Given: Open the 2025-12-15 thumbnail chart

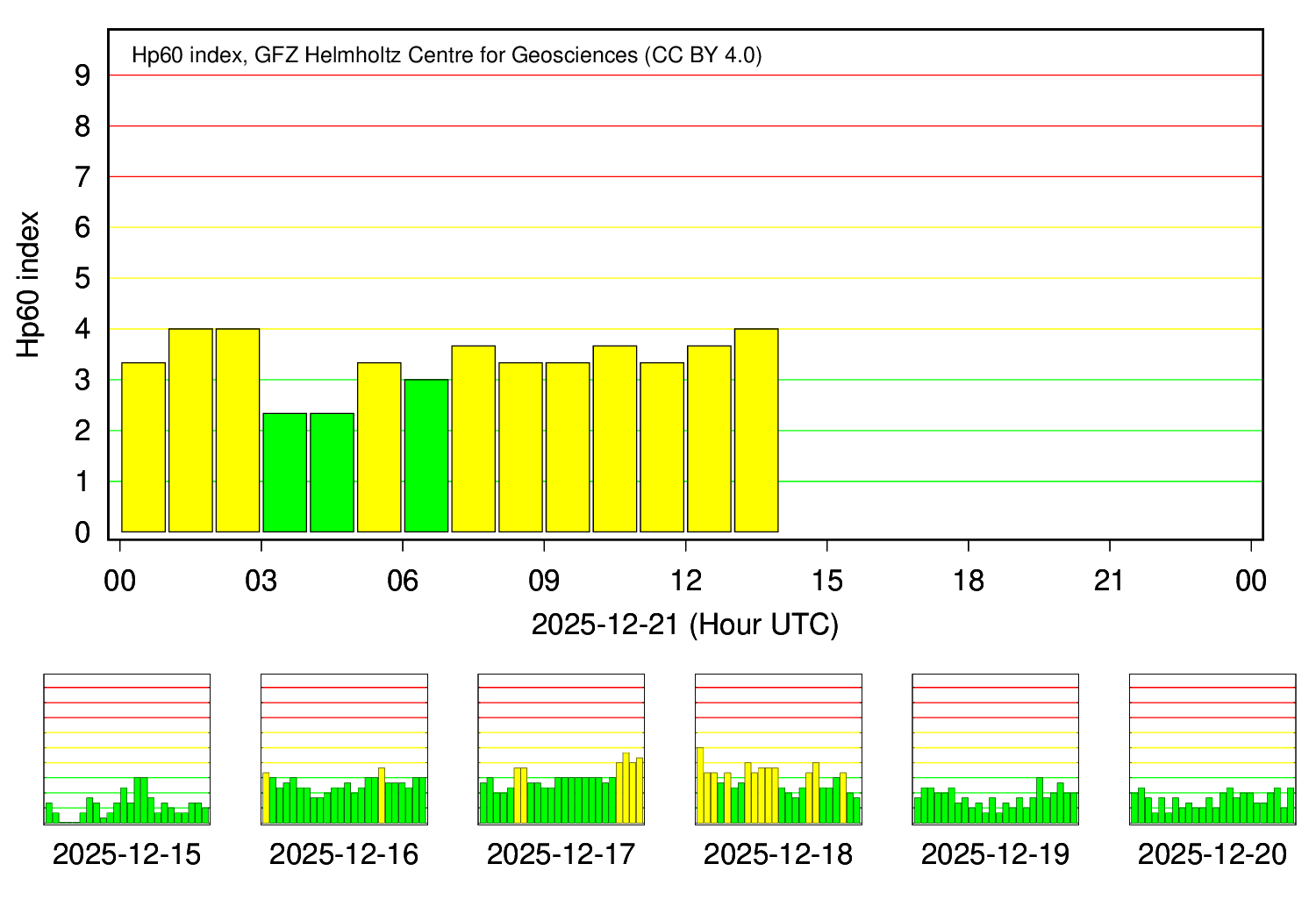Looking at the screenshot, I should 126,749.
